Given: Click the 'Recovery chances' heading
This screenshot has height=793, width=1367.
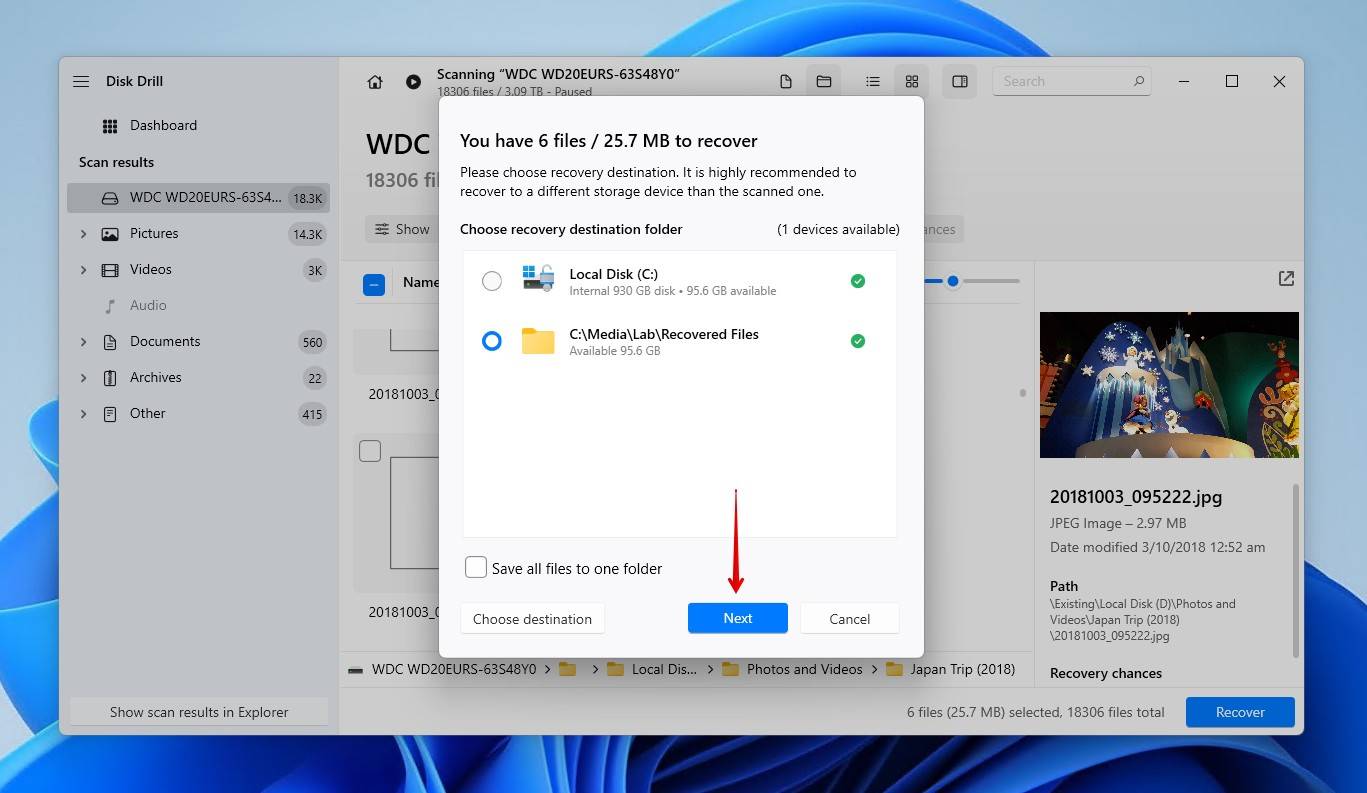Looking at the screenshot, I should [x=1106, y=673].
